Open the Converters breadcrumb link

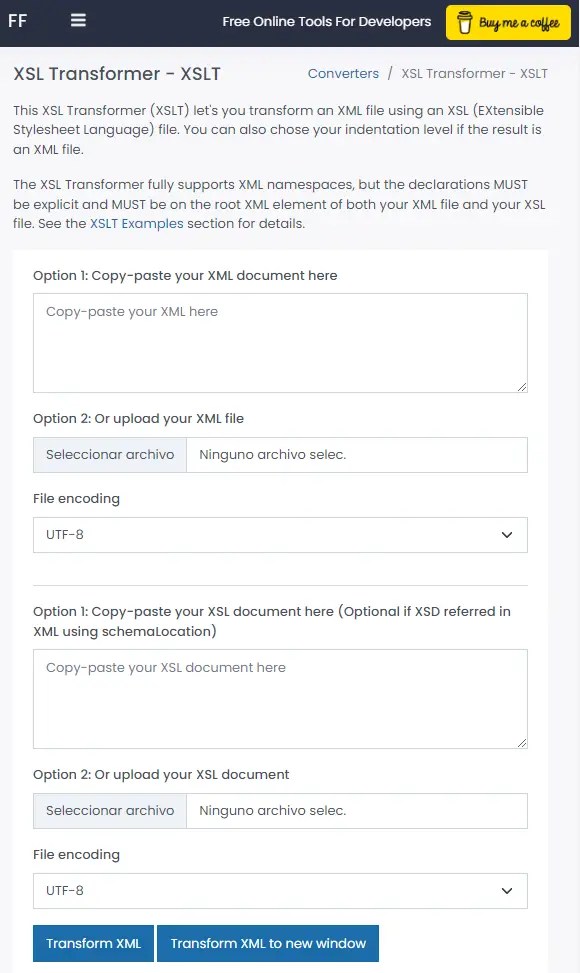(x=343, y=73)
